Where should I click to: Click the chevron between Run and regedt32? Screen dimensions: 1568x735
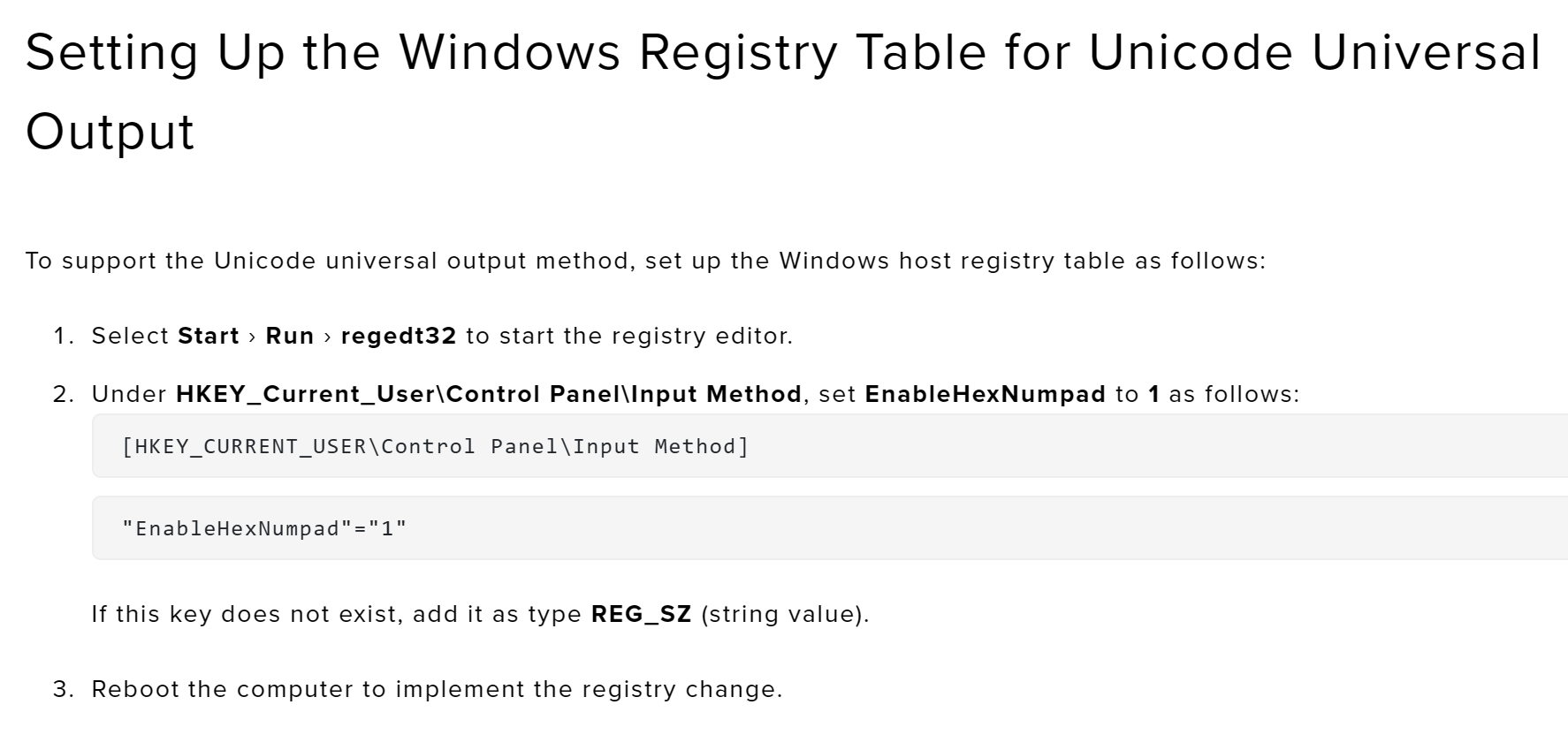[328, 337]
